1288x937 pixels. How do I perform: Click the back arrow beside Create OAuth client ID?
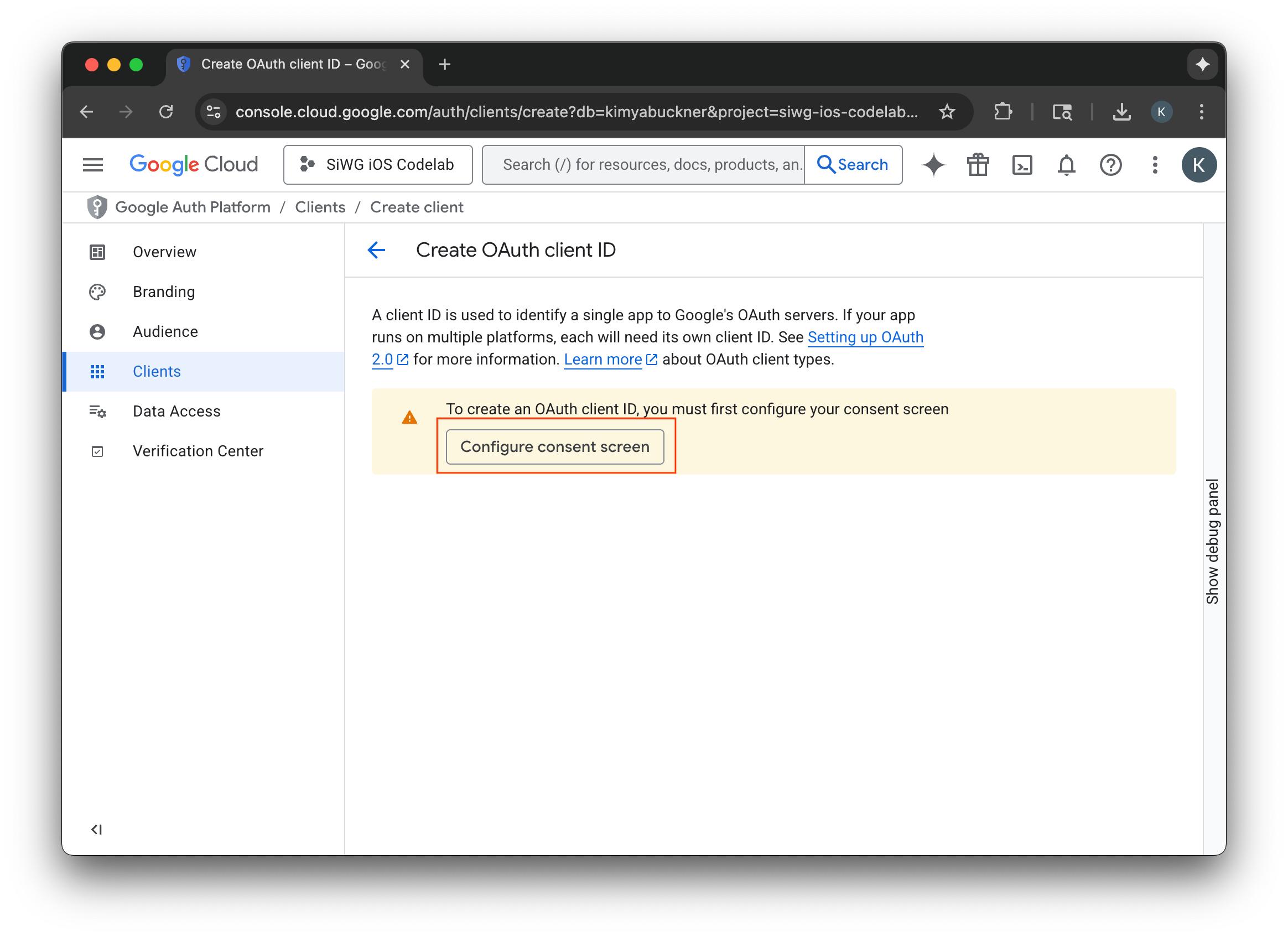377,250
